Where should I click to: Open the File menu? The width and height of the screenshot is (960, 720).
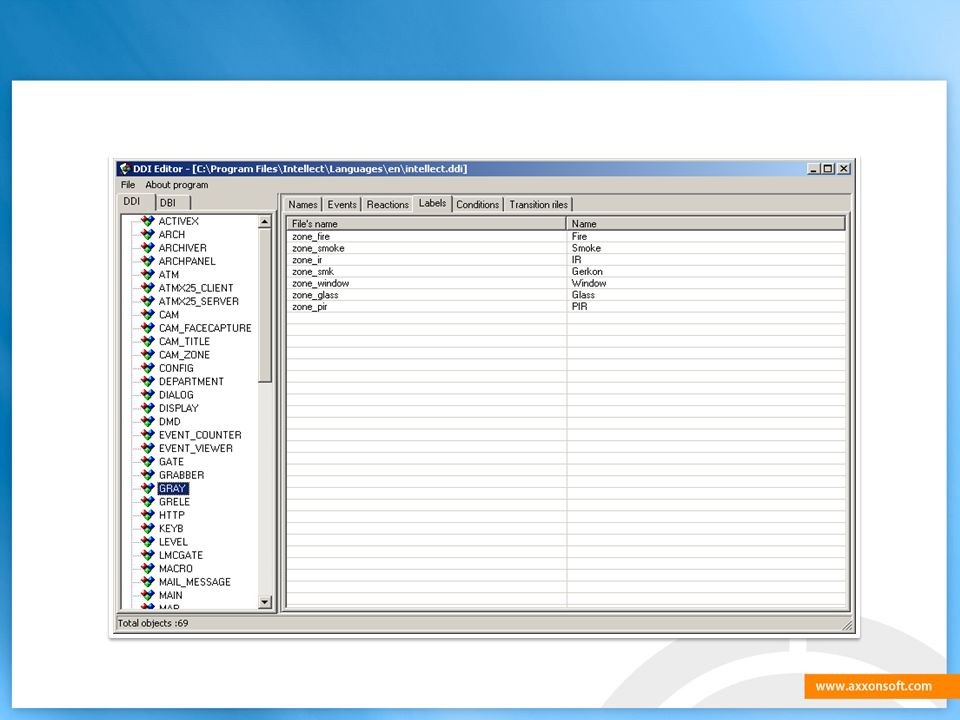[128, 185]
